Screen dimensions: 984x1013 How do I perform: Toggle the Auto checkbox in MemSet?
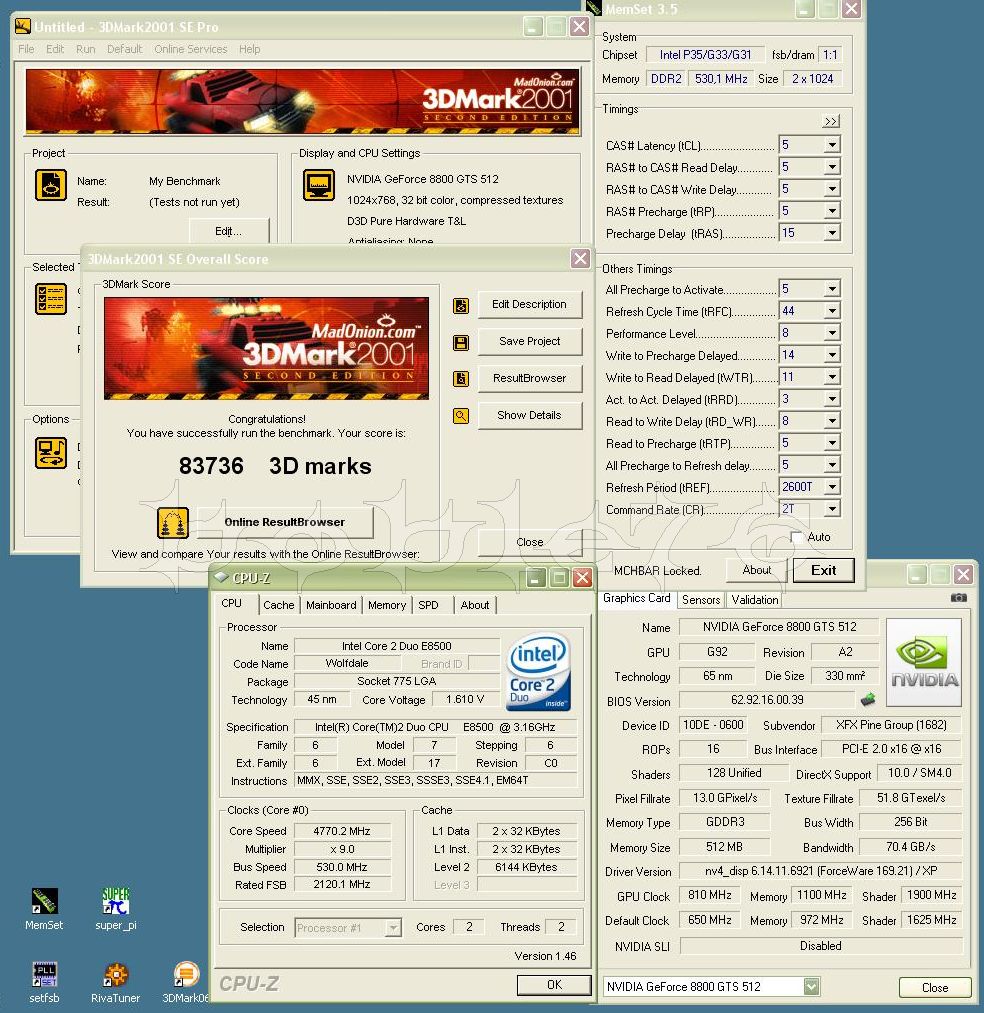tap(797, 538)
